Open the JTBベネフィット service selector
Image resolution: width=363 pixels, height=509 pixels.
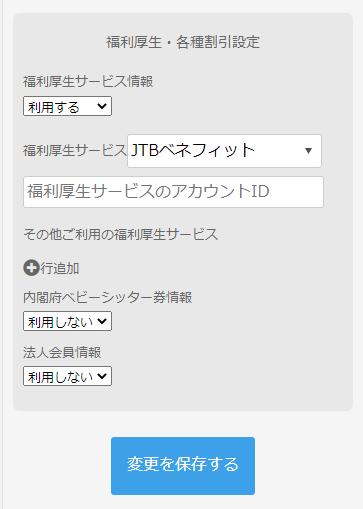tap(224, 151)
